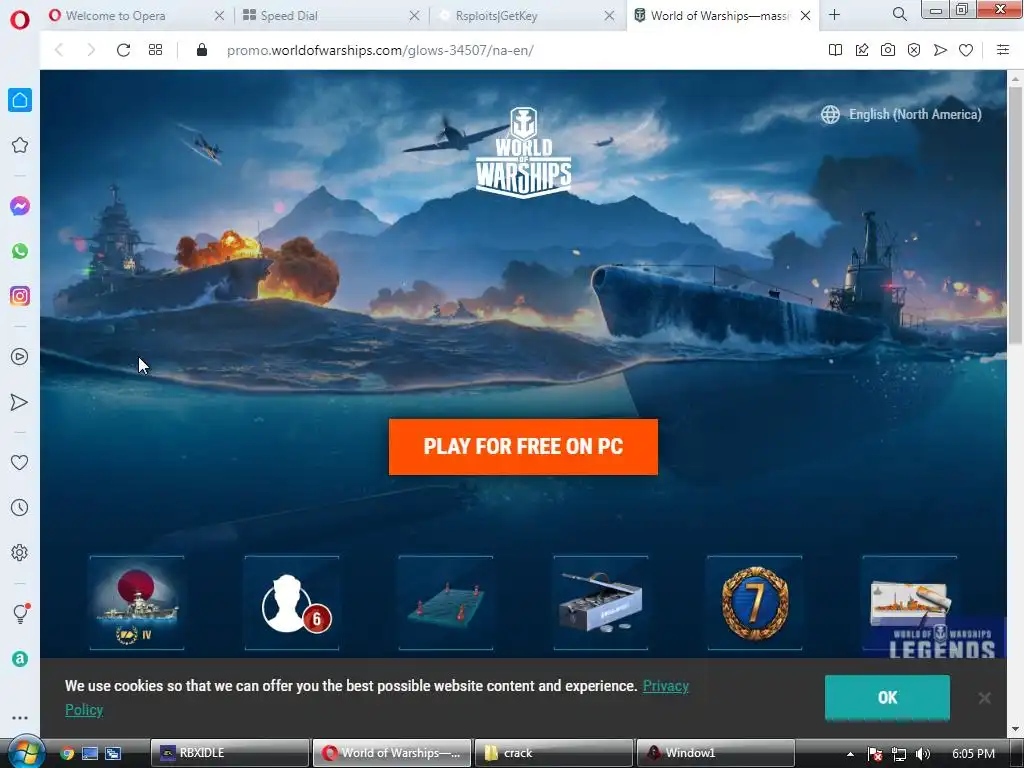Open Instagram in the sidebar
Screen dimensions: 1024x768
pyautogui.click(x=20, y=296)
